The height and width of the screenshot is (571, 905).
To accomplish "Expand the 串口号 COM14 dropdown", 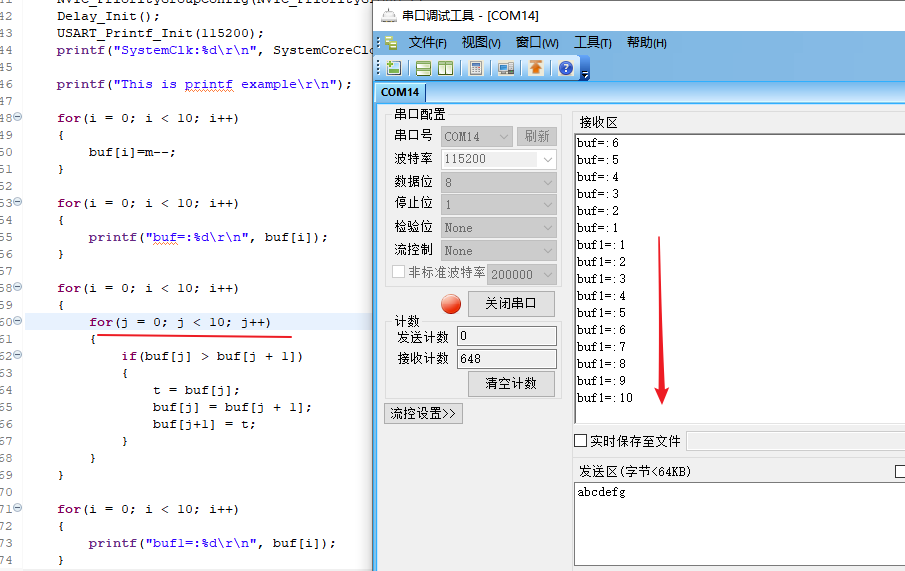I will click(x=477, y=136).
